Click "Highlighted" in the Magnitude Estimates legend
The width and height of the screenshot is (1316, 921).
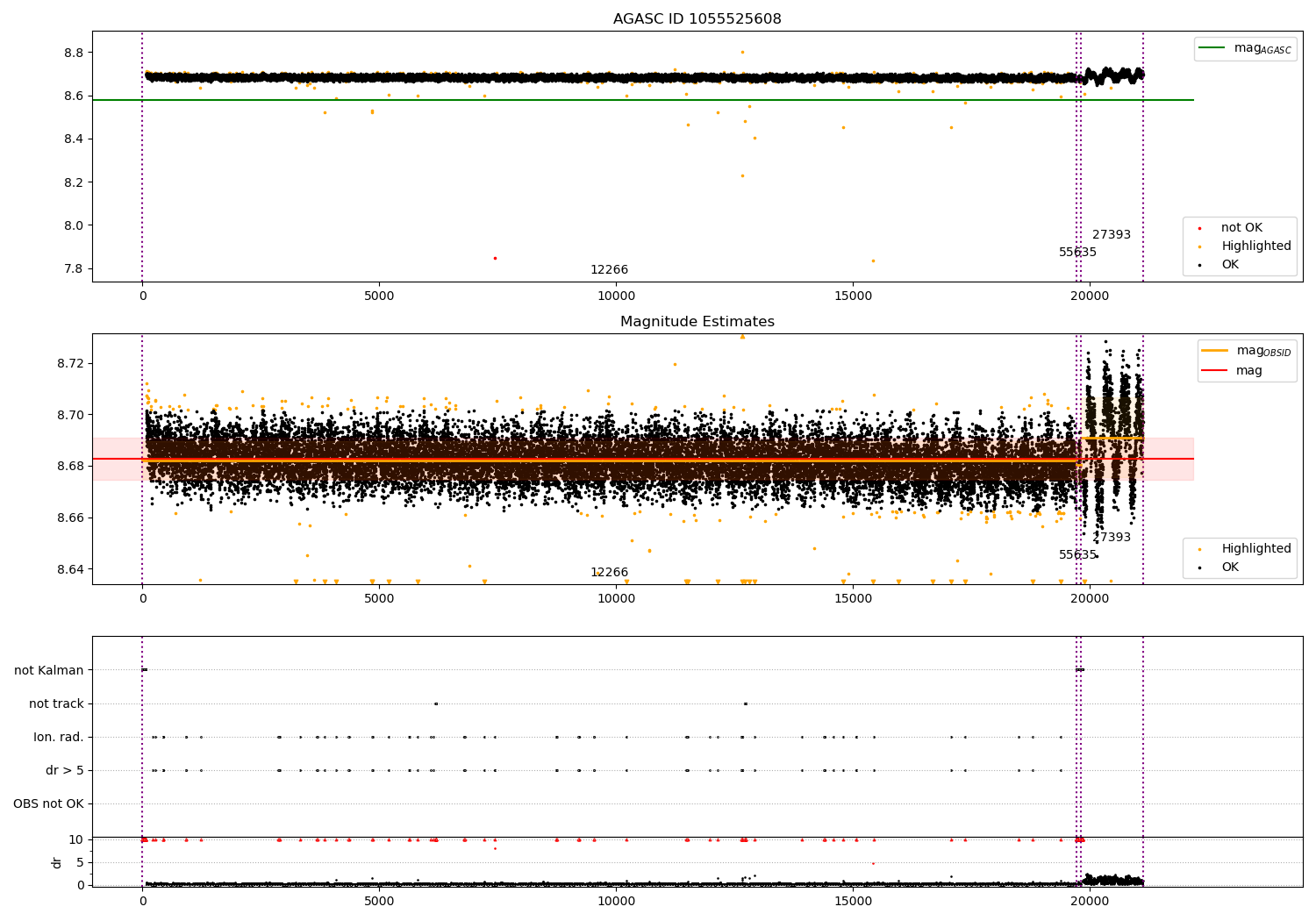[x=1255, y=549]
